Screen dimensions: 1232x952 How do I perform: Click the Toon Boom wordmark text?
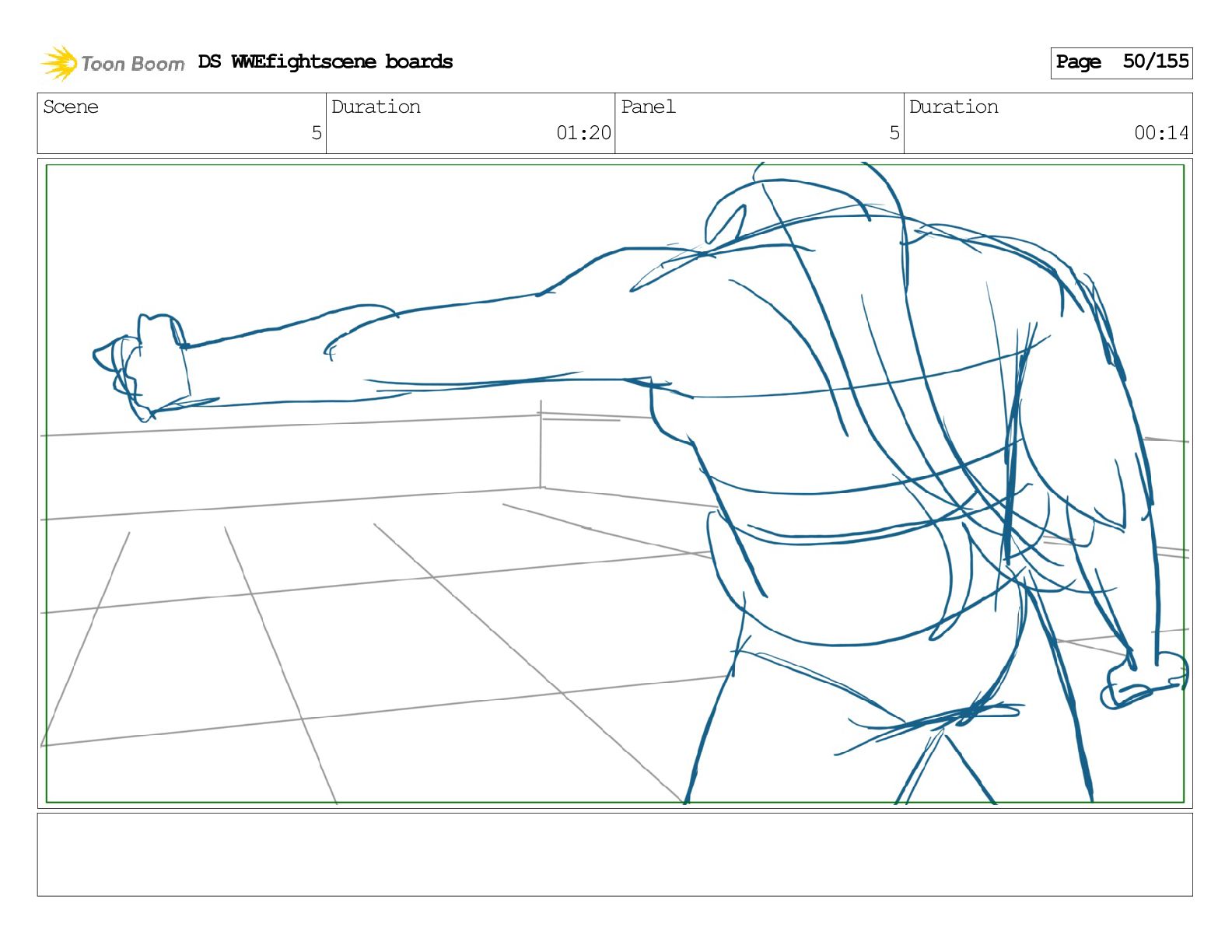(x=132, y=64)
